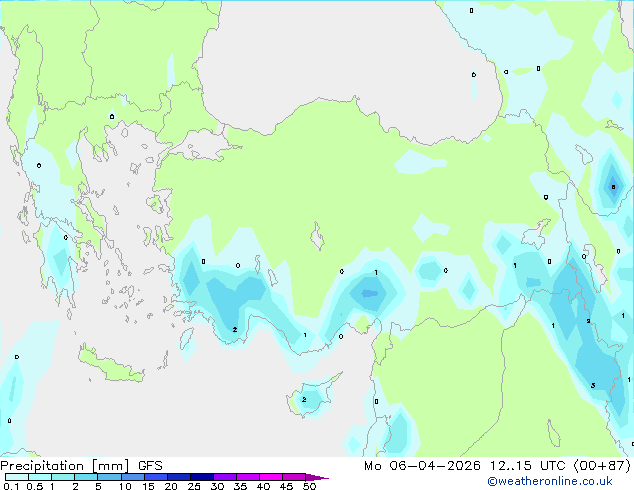Click the '12..15 UTC' time text
Image resolution: width=634 pixels, height=490 pixels.
coord(528,466)
